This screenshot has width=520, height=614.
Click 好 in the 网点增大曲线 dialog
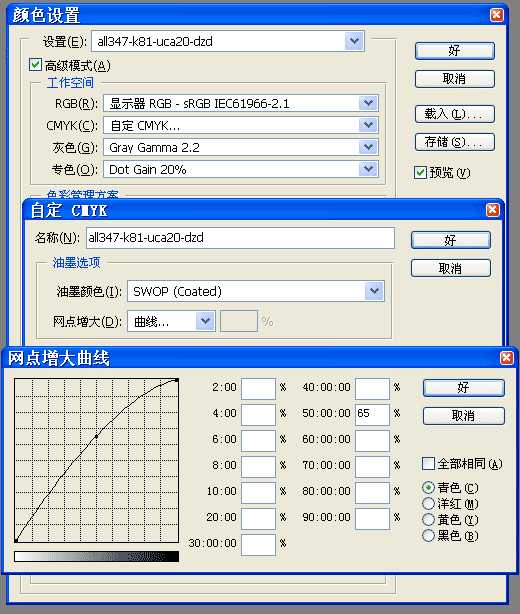(x=464, y=388)
